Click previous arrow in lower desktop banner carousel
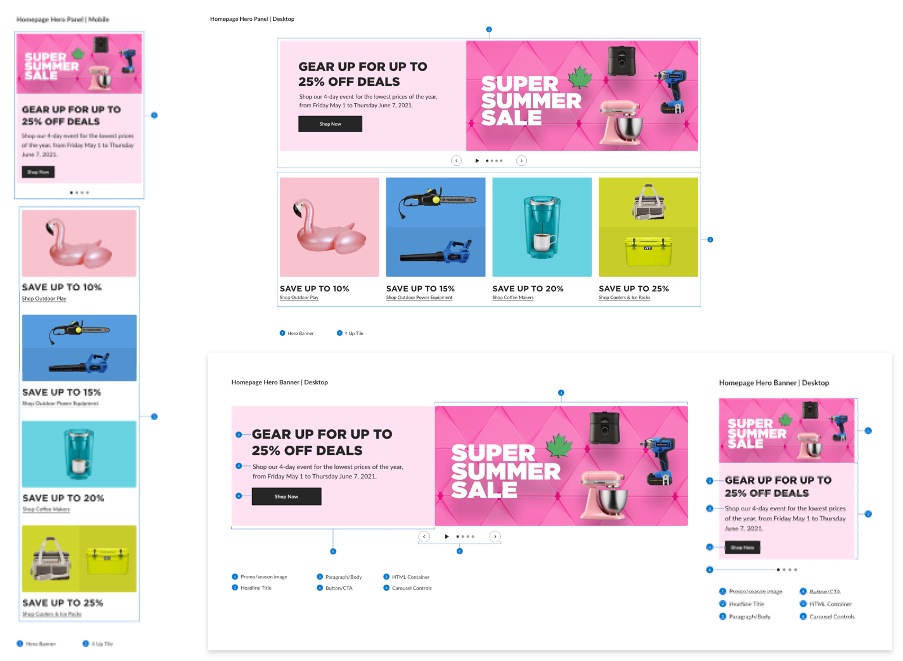903x661 pixels. (x=424, y=537)
